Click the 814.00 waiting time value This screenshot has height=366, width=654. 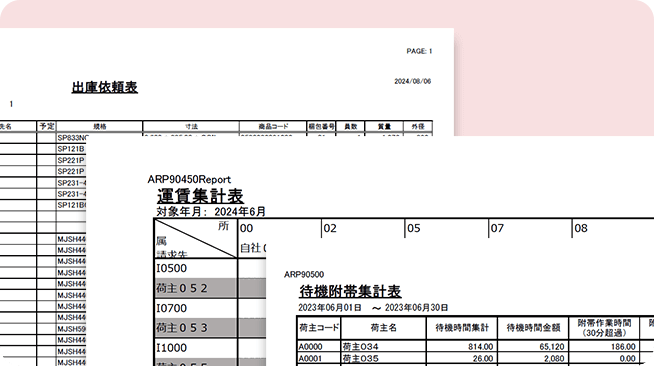480,347
